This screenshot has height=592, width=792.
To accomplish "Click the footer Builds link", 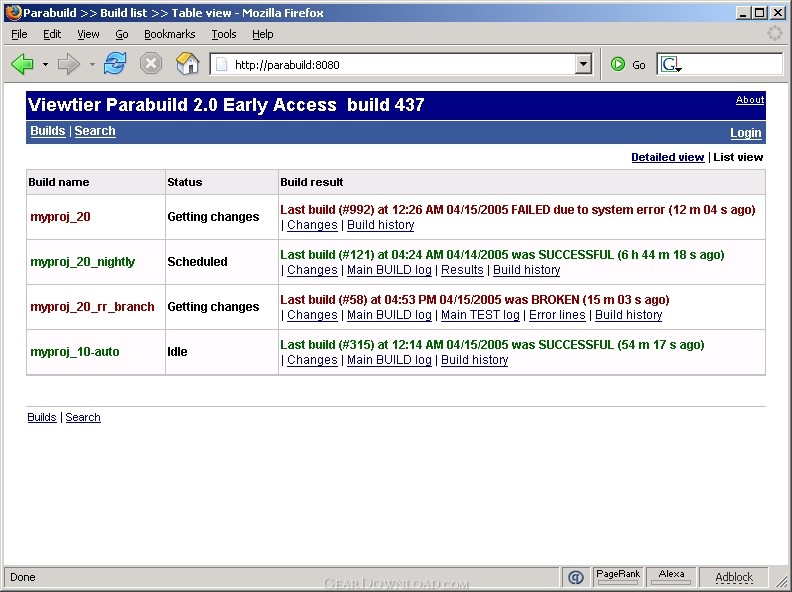I will 42,417.
